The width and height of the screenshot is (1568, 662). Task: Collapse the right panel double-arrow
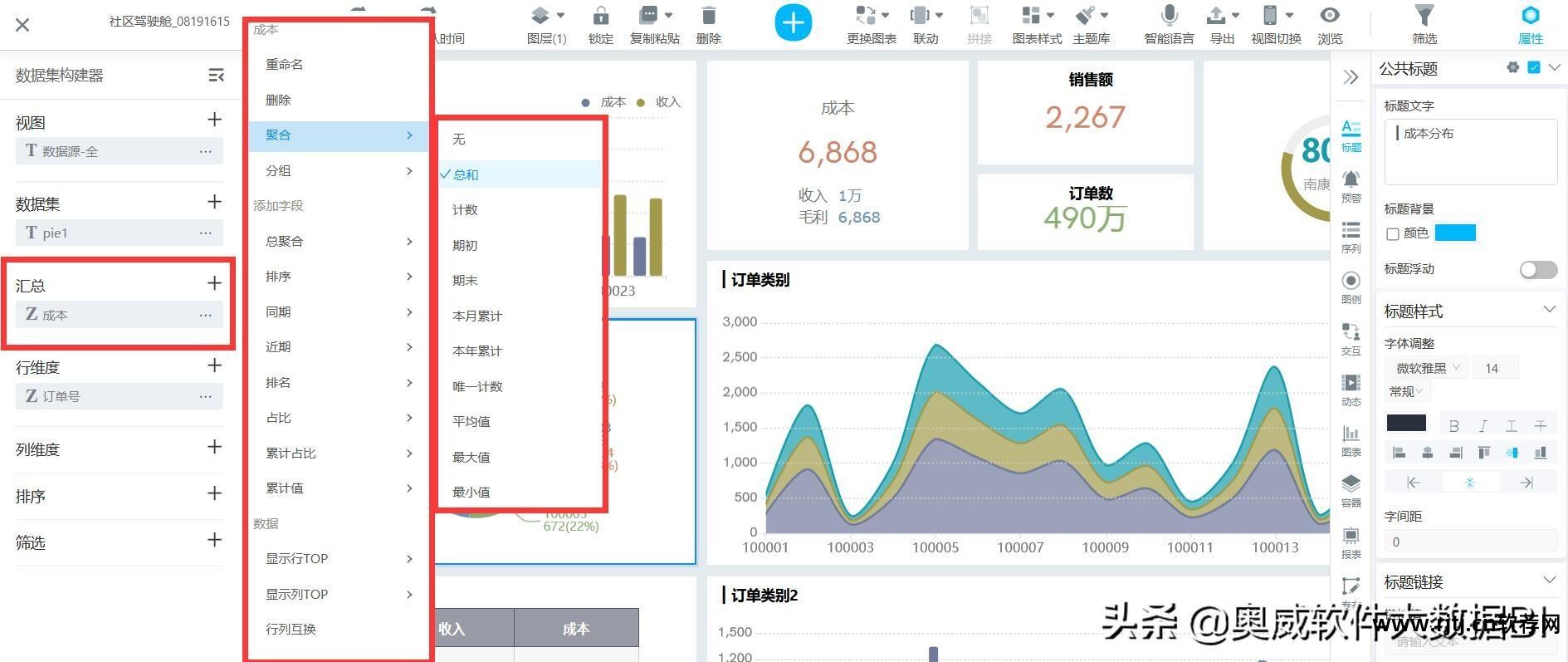click(1351, 77)
